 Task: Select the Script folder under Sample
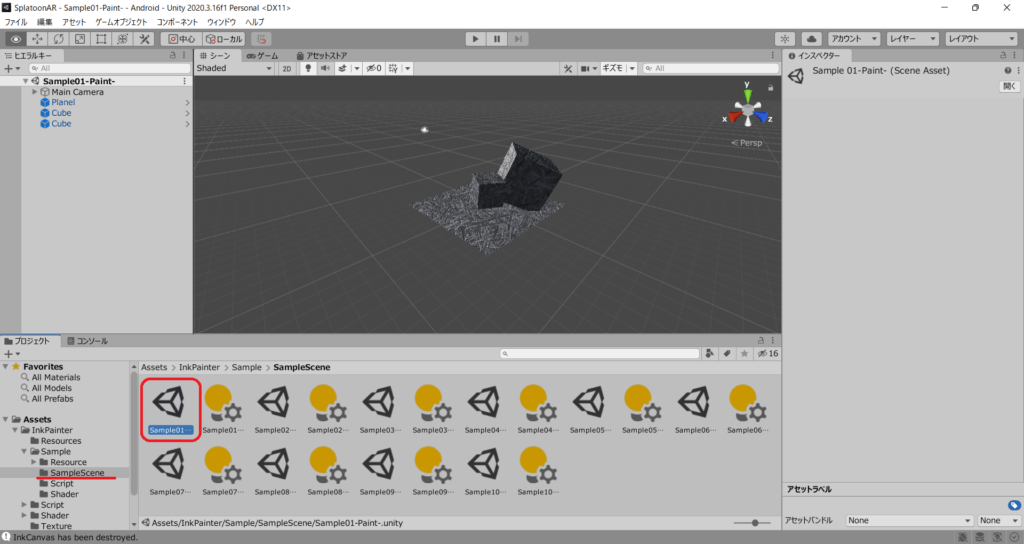tap(63, 483)
